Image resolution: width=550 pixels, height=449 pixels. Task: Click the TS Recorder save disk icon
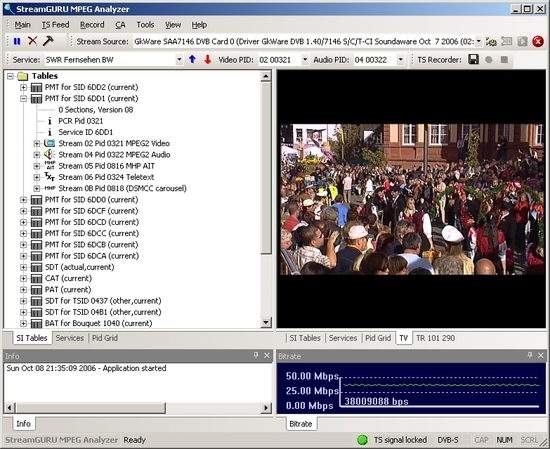click(474, 60)
